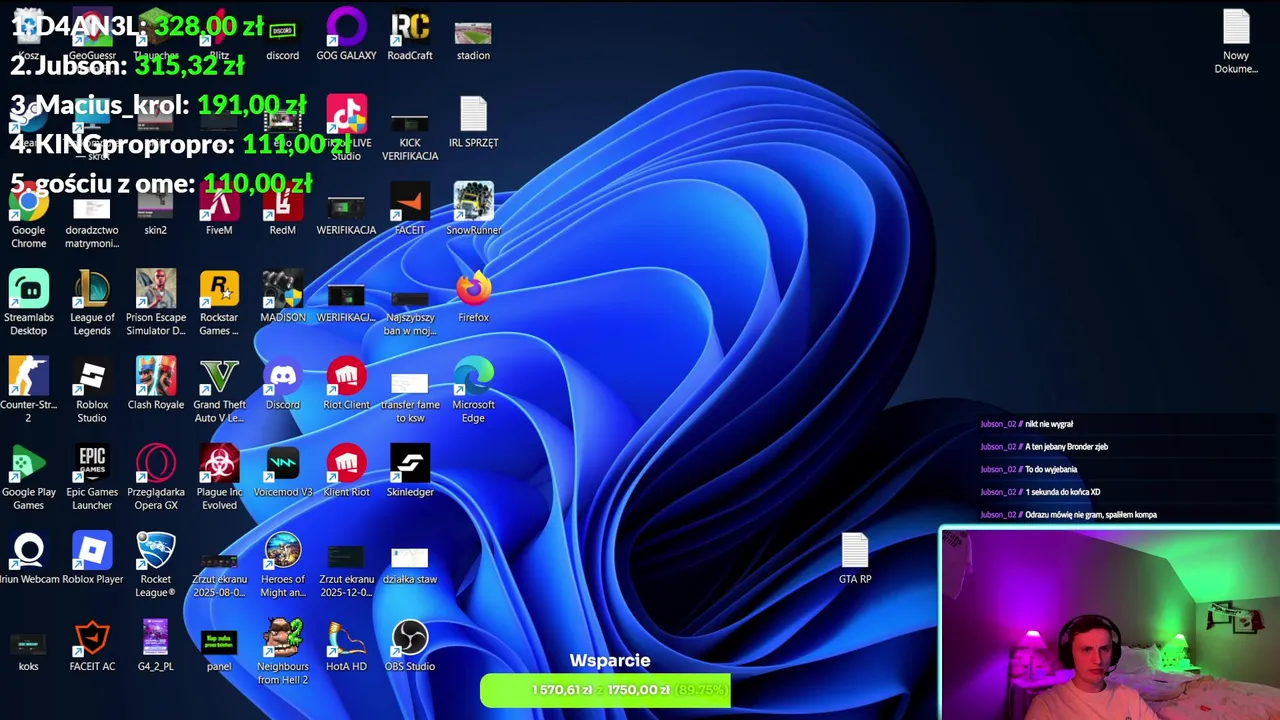Launch the Clash Royale shortcut
The image size is (1280, 720).
[155, 384]
